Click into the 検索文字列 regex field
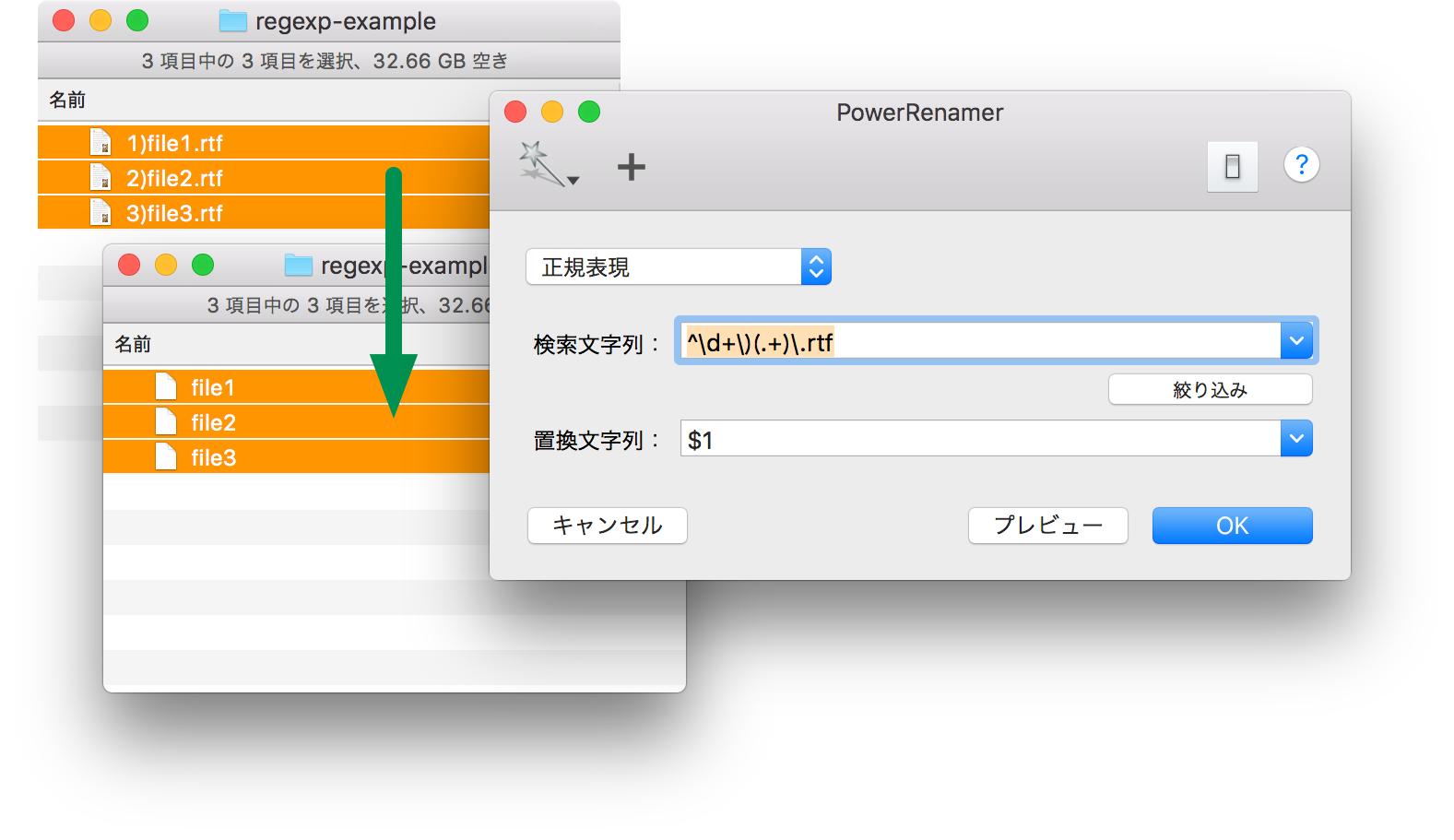The height and width of the screenshot is (840, 1454). pyautogui.click(x=977, y=342)
